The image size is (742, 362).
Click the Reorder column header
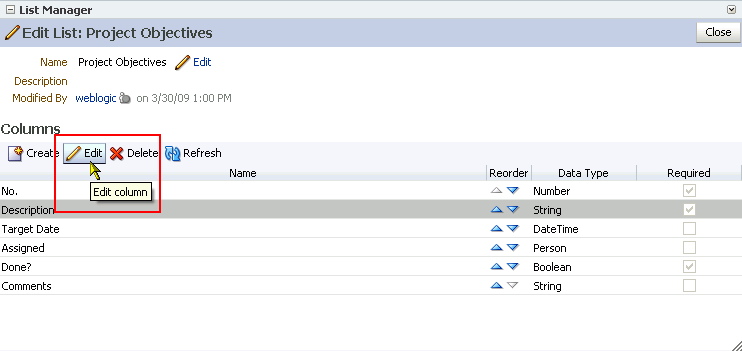tap(509, 173)
